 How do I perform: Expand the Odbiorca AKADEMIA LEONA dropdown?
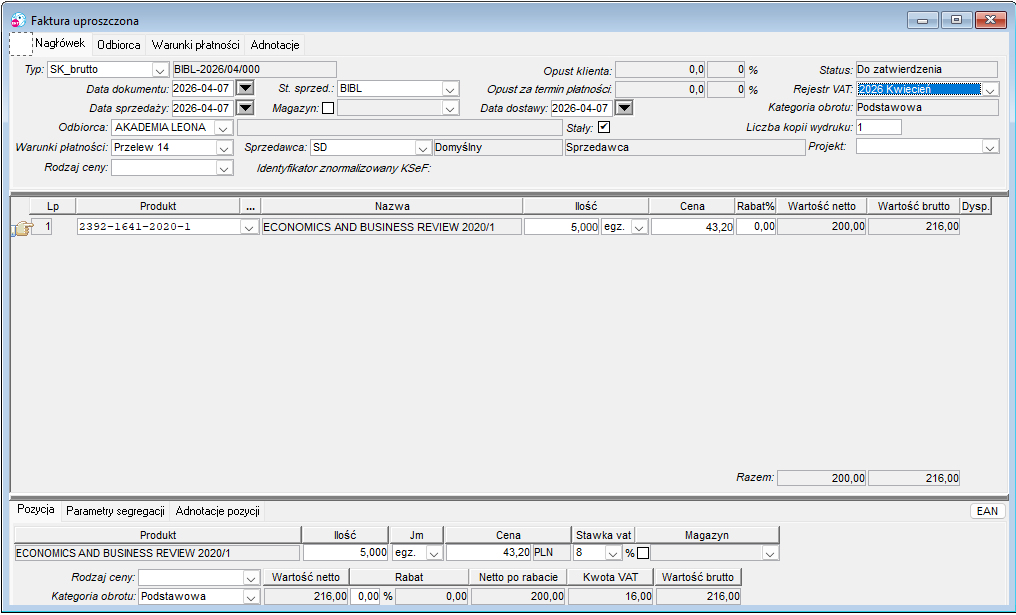tap(223, 128)
